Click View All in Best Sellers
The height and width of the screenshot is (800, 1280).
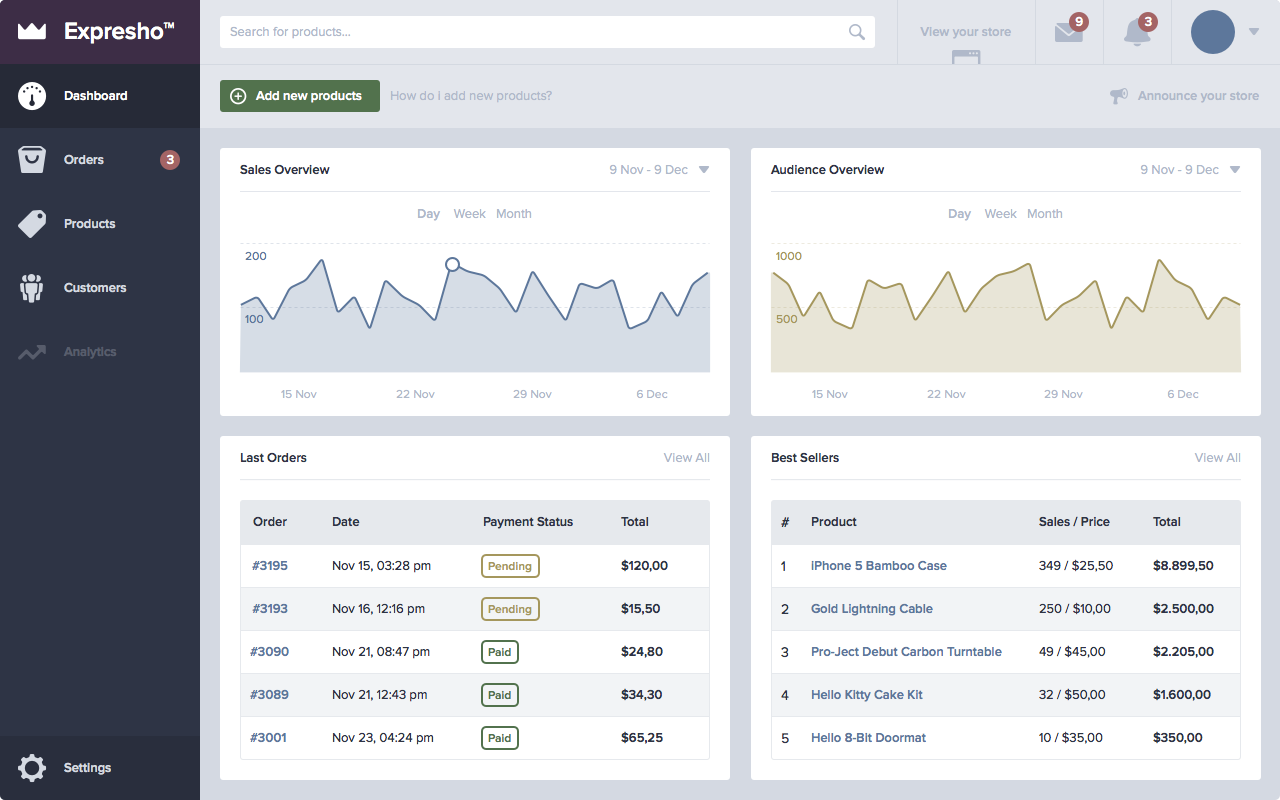1218,458
